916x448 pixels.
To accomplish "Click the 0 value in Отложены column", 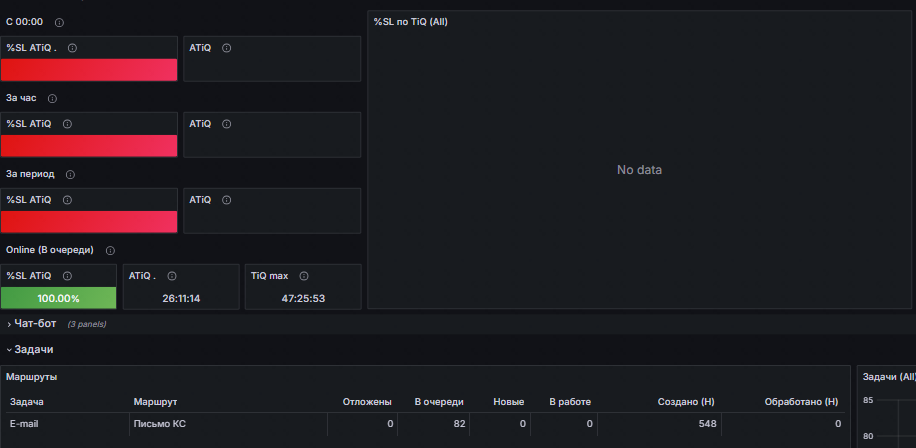I will point(390,424).
